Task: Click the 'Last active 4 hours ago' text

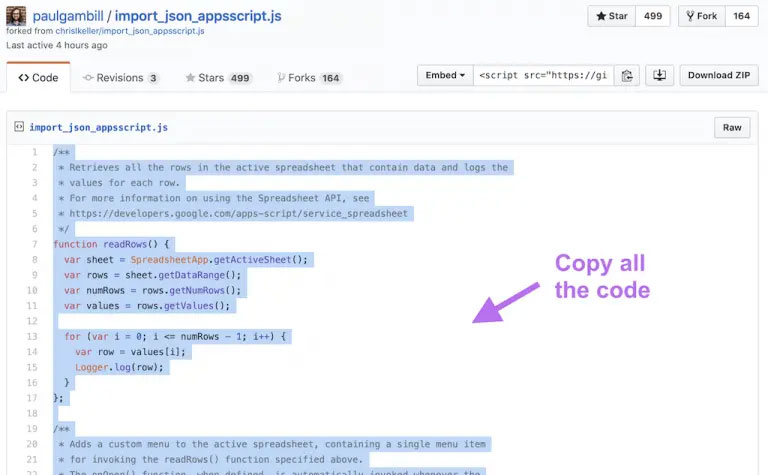Action: 57,45
